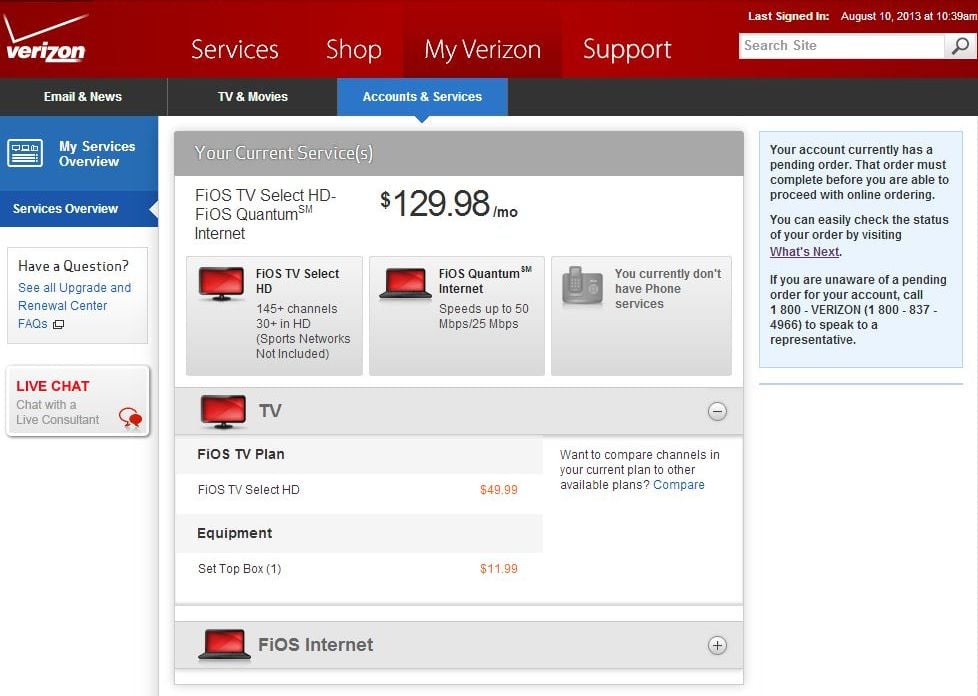
Task: Start a LIVE CHAT with a consultant
Action: click(78, 401)
